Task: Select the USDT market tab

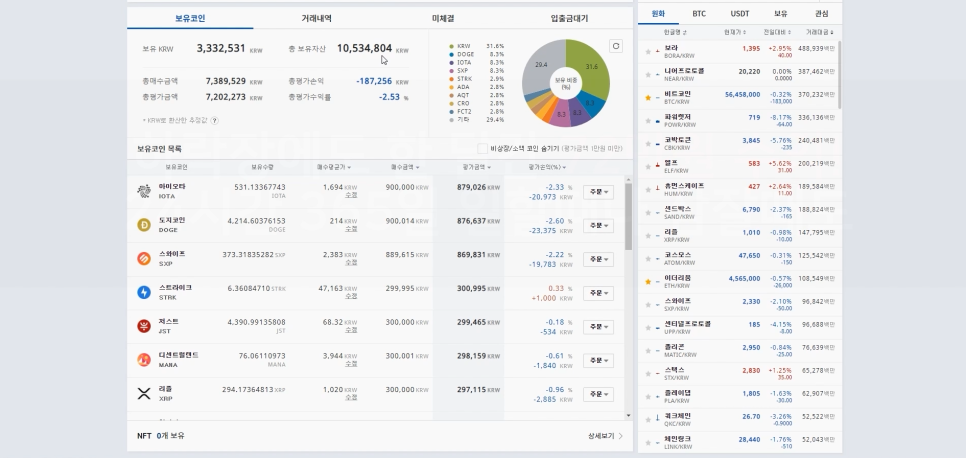Action: tap(739, 14)
